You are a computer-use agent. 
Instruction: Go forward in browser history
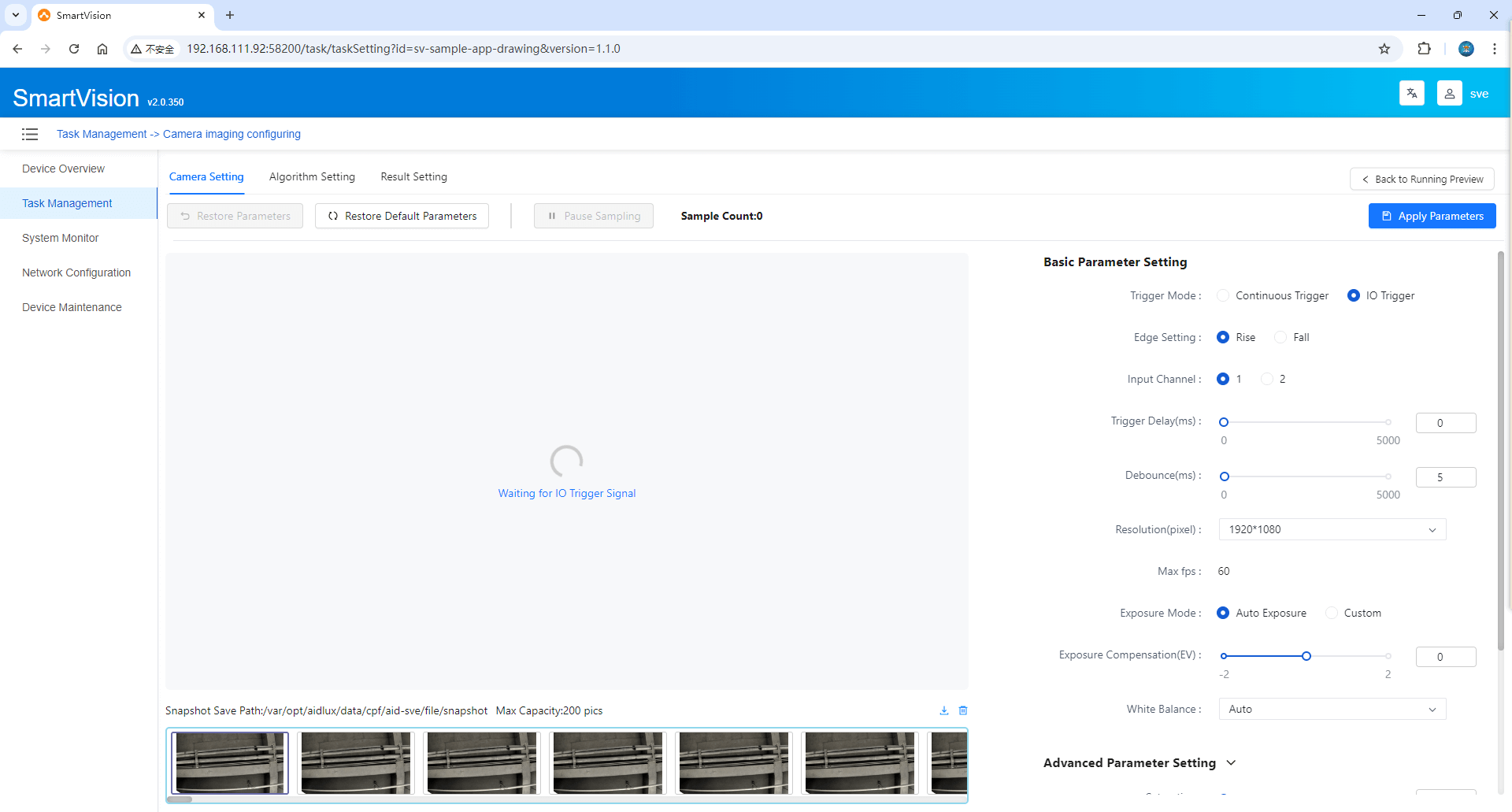pos(46,49)
